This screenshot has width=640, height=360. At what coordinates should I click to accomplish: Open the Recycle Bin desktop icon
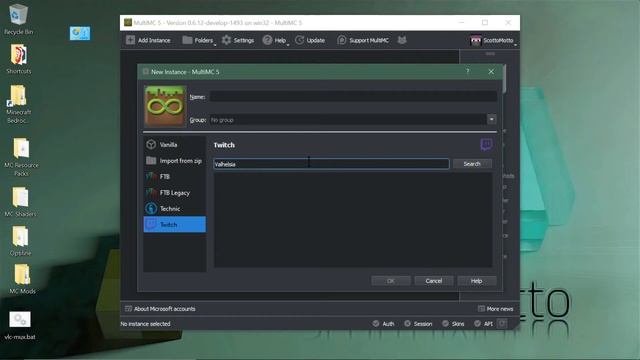[18, 19]
